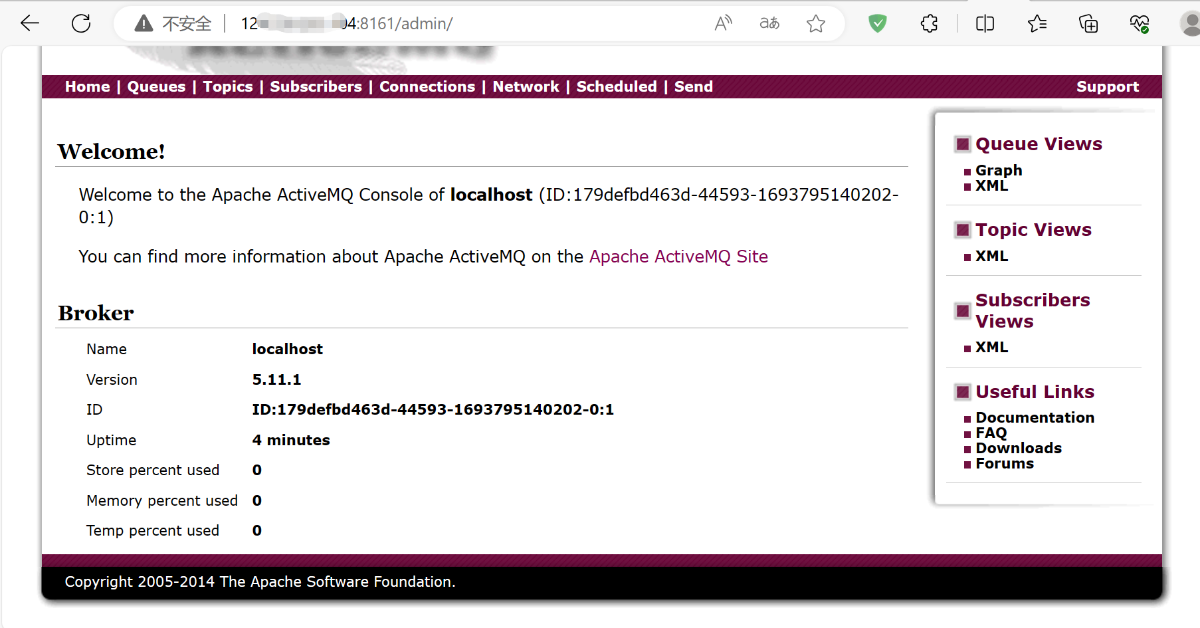This screenshot has height=628, width=1200.
Task: Click the Useful Links sidebar heading
Action: (1035, 392)
